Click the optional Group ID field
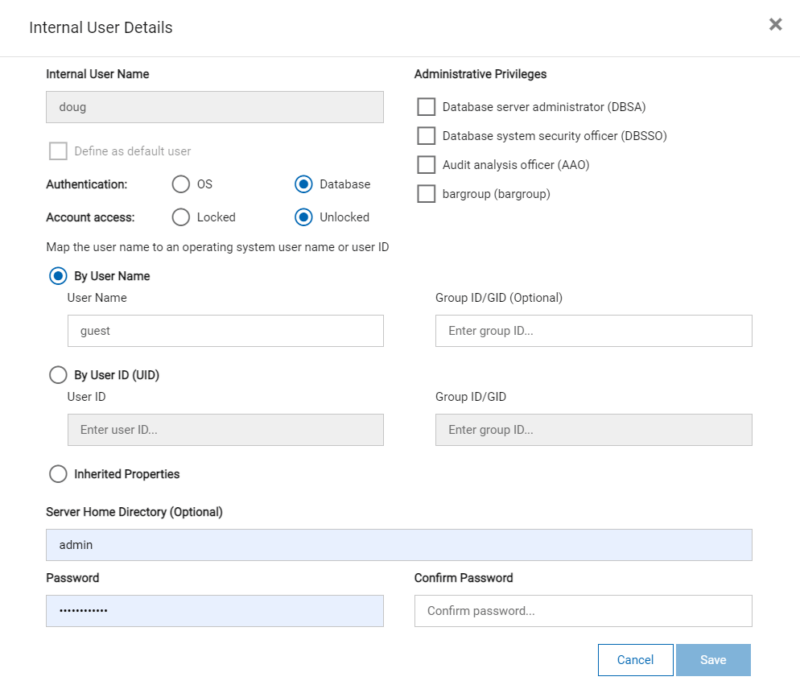The height and width of the screenshot is (685, 800). [593, 330]
